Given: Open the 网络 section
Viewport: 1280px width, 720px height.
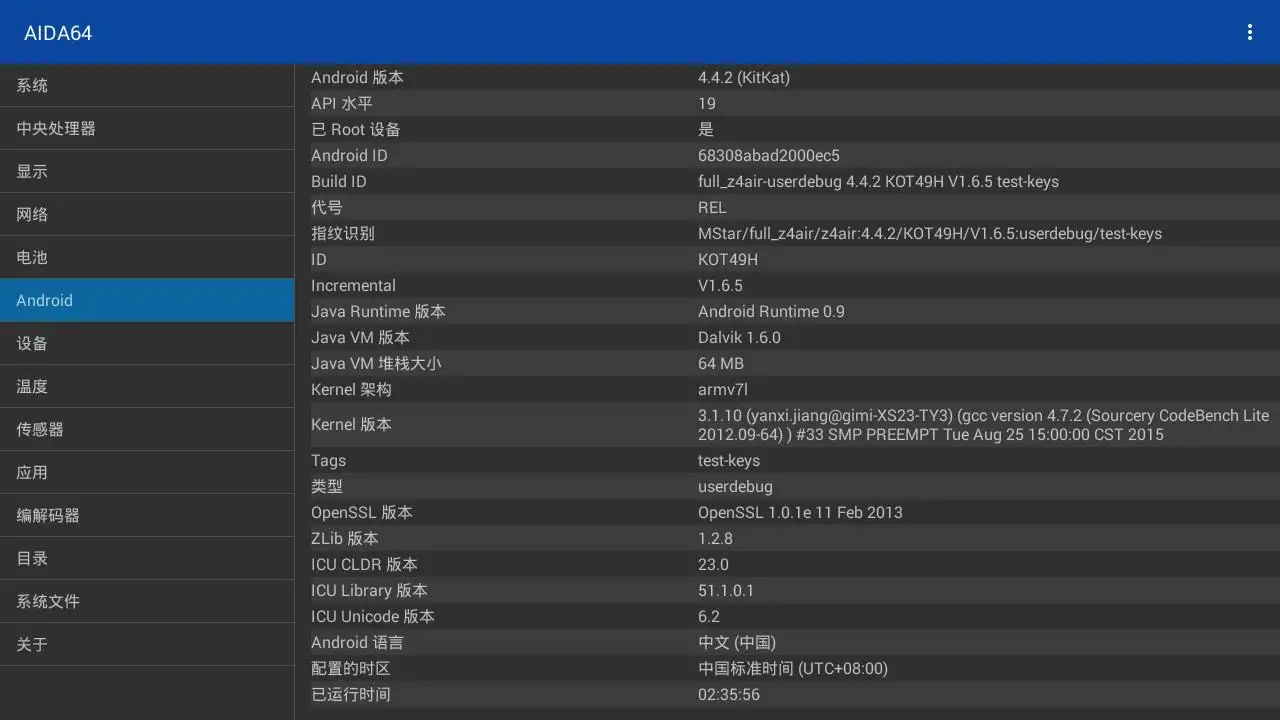Looking at the screenshot, I should coord(147,214).
